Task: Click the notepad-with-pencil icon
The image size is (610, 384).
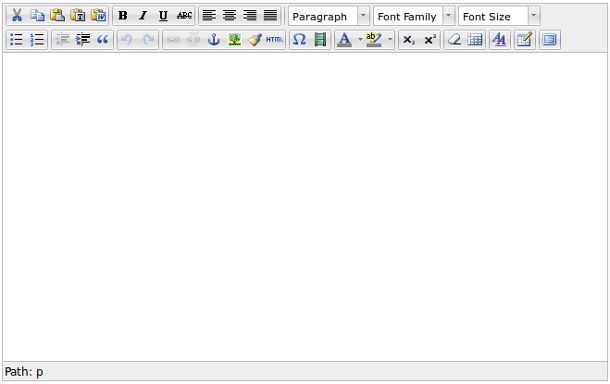Action: point(524,40)
